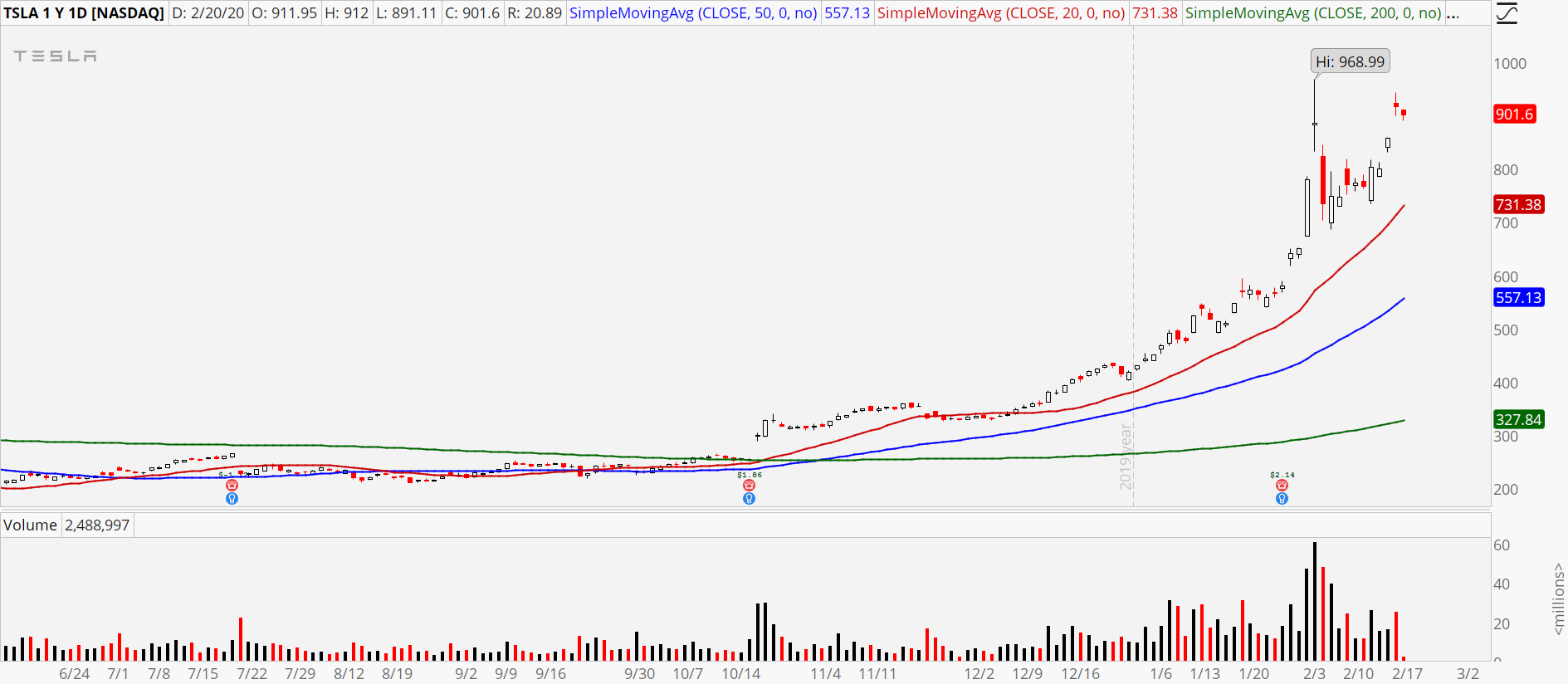The image size is (1568, 684).
Task: Click the TSLA 1 Y 1D [NASDAQ] symbol header
Action: coord(84,13)
